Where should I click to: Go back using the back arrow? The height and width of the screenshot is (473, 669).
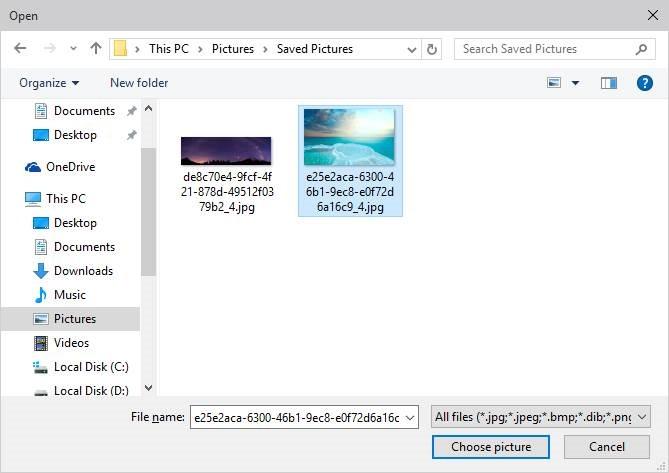(x=20, y=48)
